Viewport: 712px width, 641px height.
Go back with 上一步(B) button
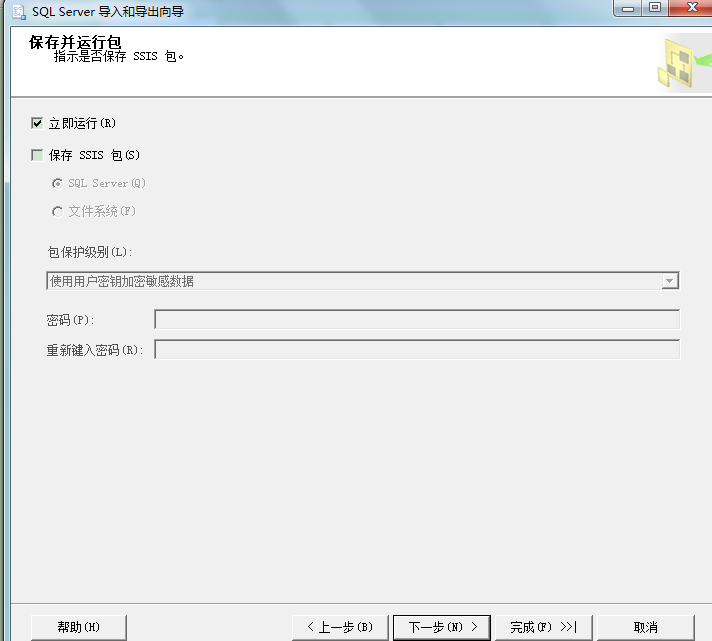pos(340,627)
